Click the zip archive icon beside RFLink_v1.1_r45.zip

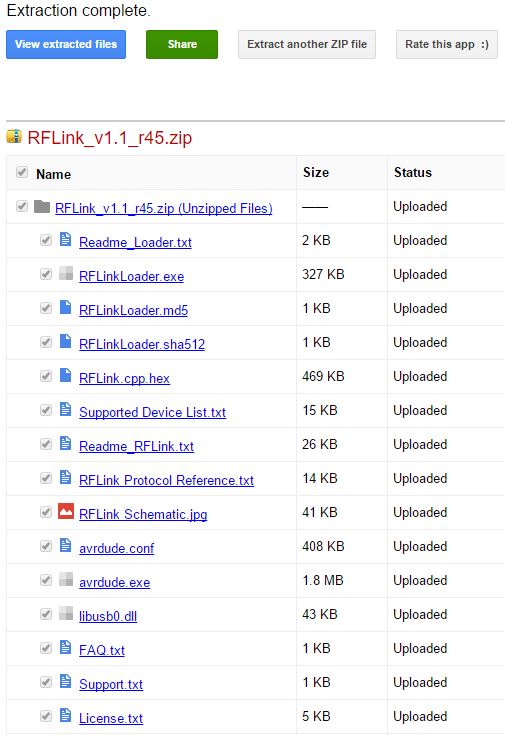tap(14, 136)
